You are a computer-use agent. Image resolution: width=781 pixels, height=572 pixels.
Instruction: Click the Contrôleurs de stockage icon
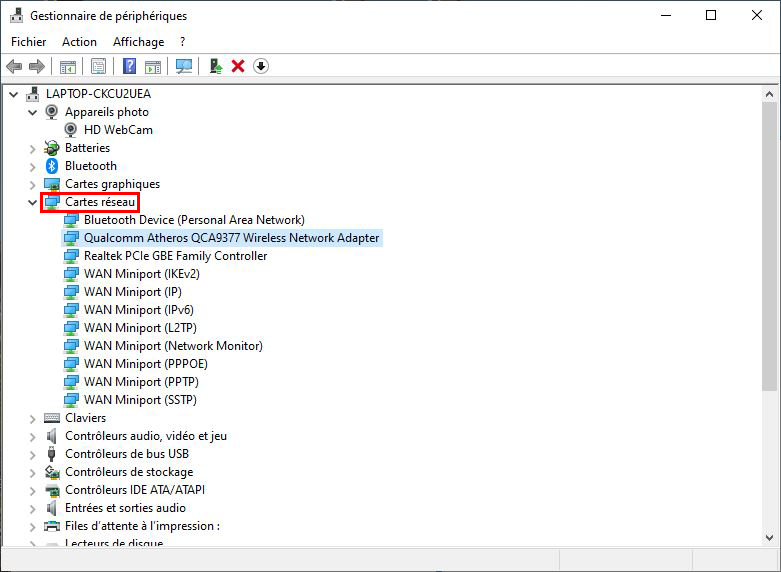coord(52,472)
